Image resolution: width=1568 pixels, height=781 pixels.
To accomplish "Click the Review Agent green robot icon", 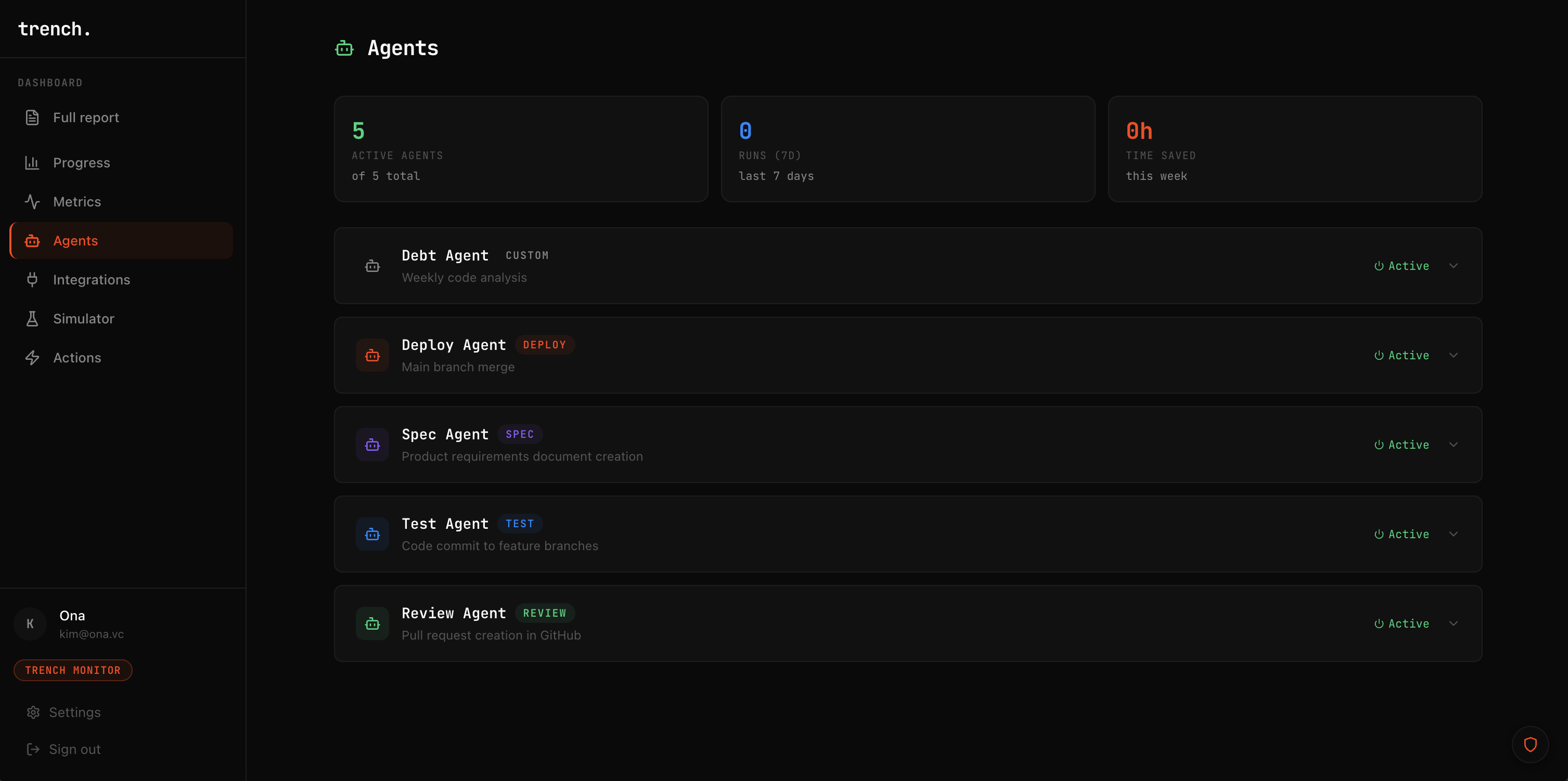I will 372,623.
